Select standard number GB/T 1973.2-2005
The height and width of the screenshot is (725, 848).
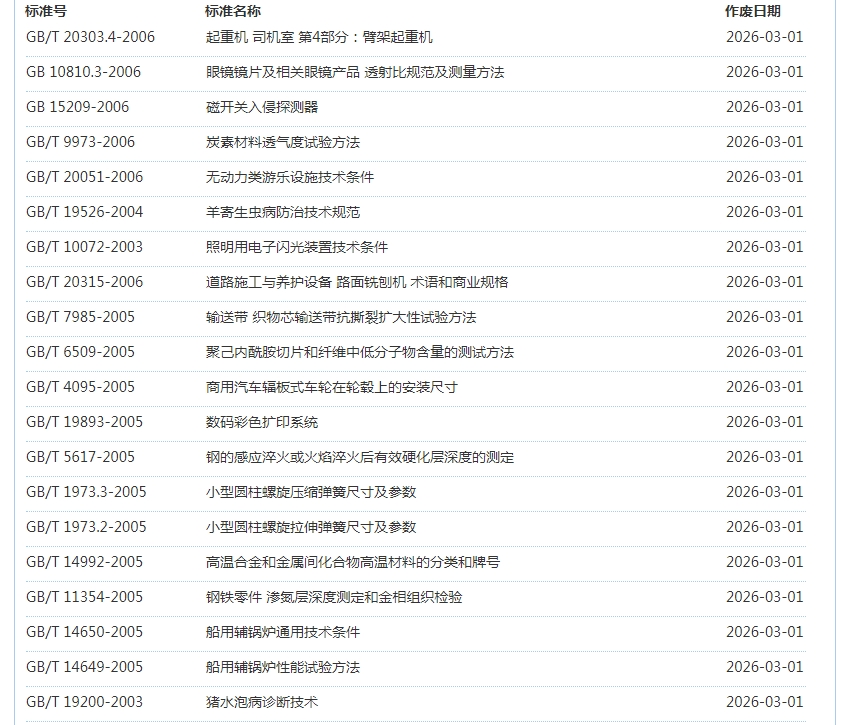pos(86,527)
